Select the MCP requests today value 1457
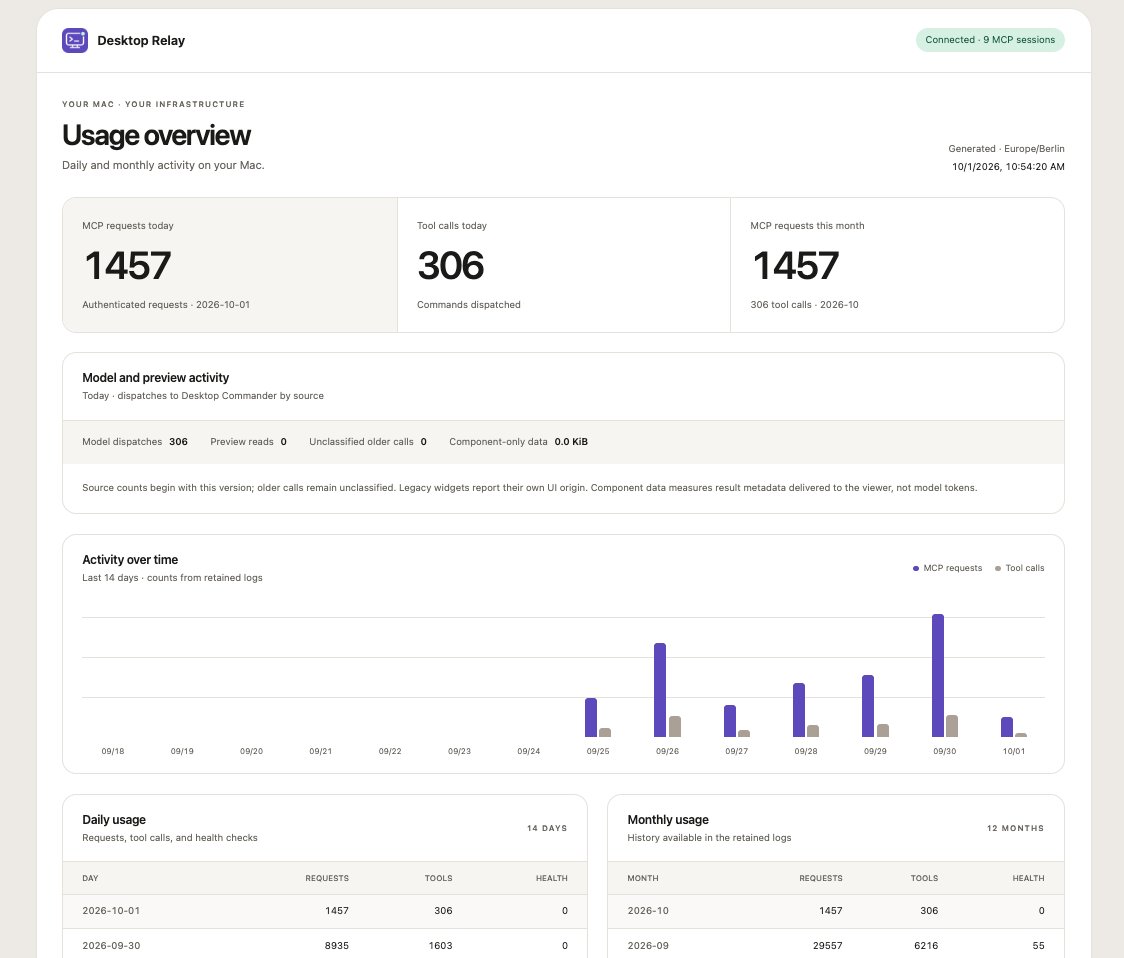1124x958 pixels. click(x=128, y=265)
